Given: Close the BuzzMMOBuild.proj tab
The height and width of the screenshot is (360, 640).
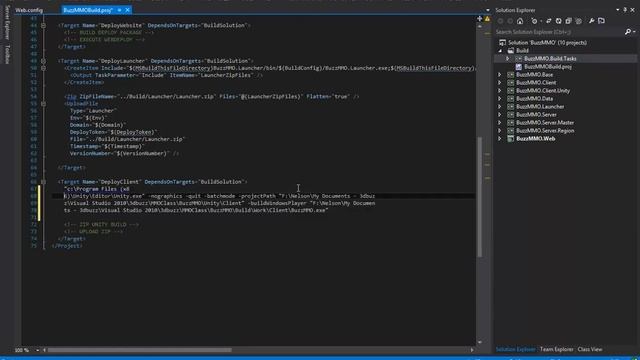Looking at the screenshot, I should point(128,10).
